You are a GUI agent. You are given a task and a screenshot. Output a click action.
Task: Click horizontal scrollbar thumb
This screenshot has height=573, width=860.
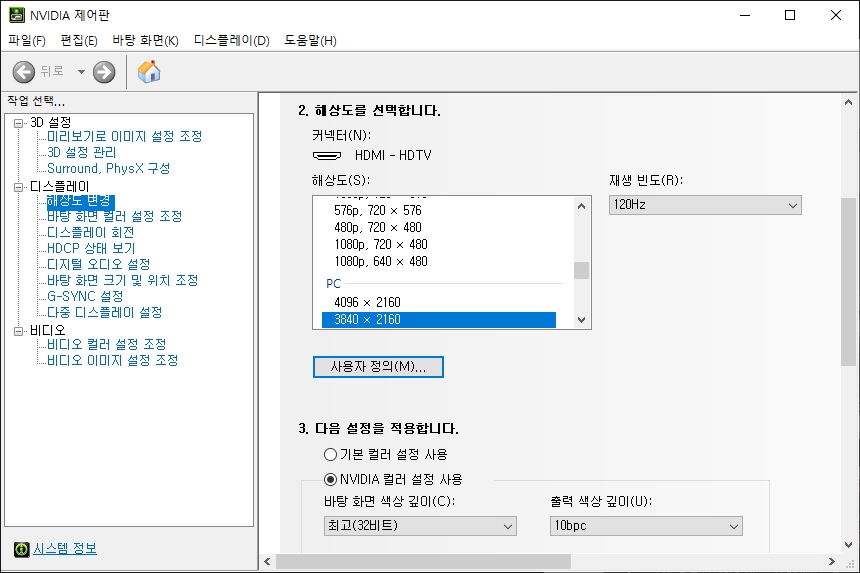coord(423,561)
